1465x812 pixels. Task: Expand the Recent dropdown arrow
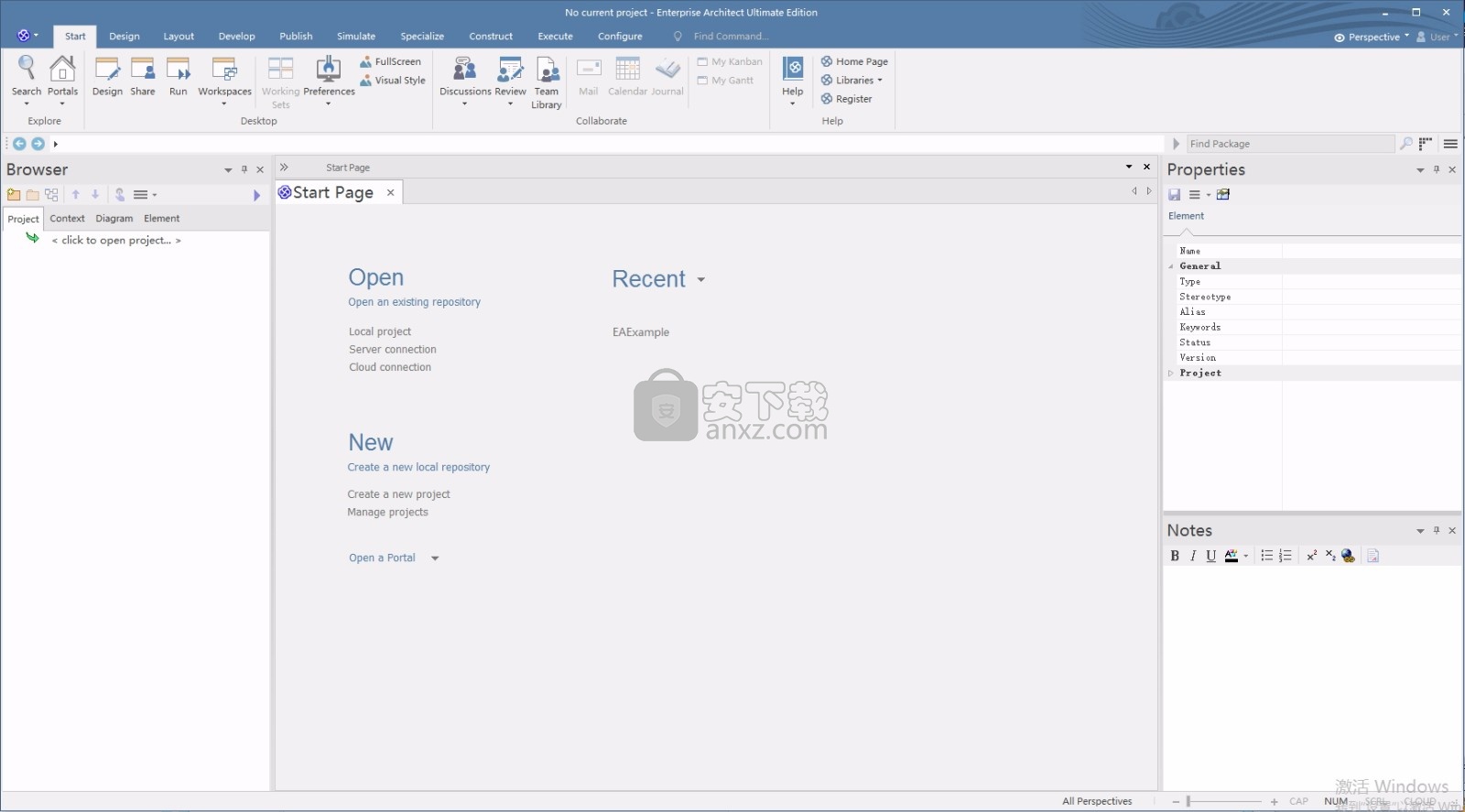click(x=701, y=280)
